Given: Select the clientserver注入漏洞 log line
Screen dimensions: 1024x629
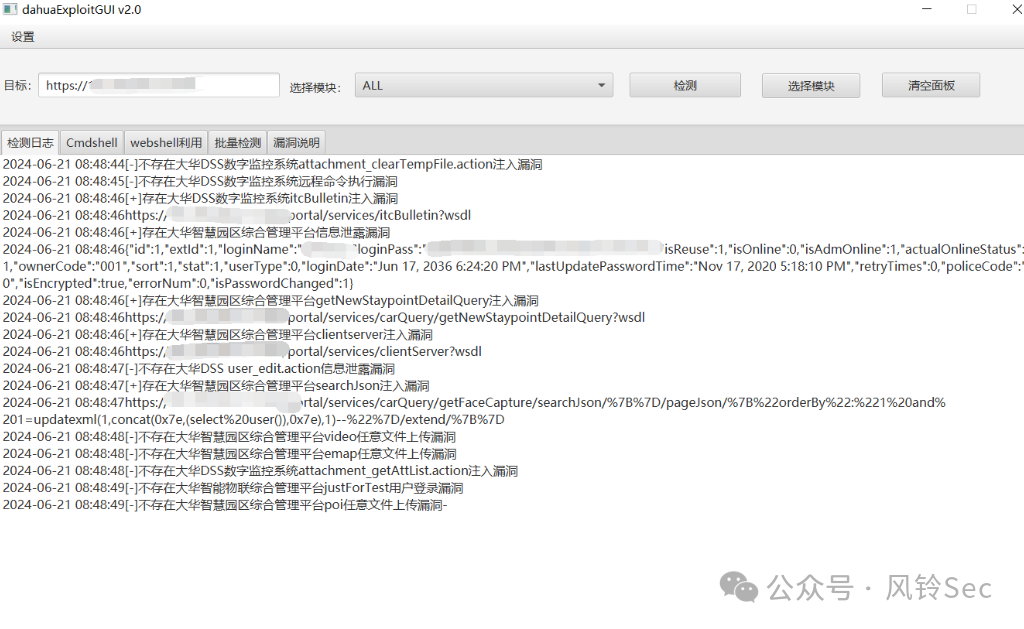Looking at the screenshot, I should pyautogui.click(x=217, y=334).
